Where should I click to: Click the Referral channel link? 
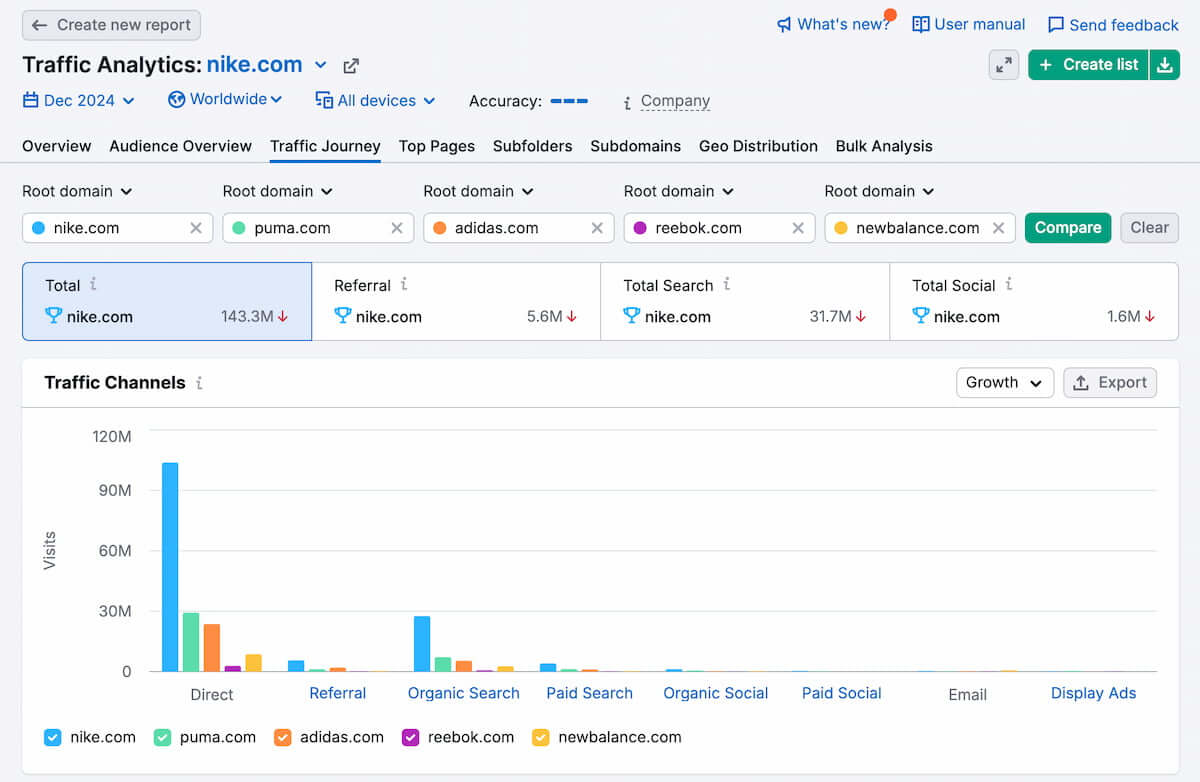[338, 693]
